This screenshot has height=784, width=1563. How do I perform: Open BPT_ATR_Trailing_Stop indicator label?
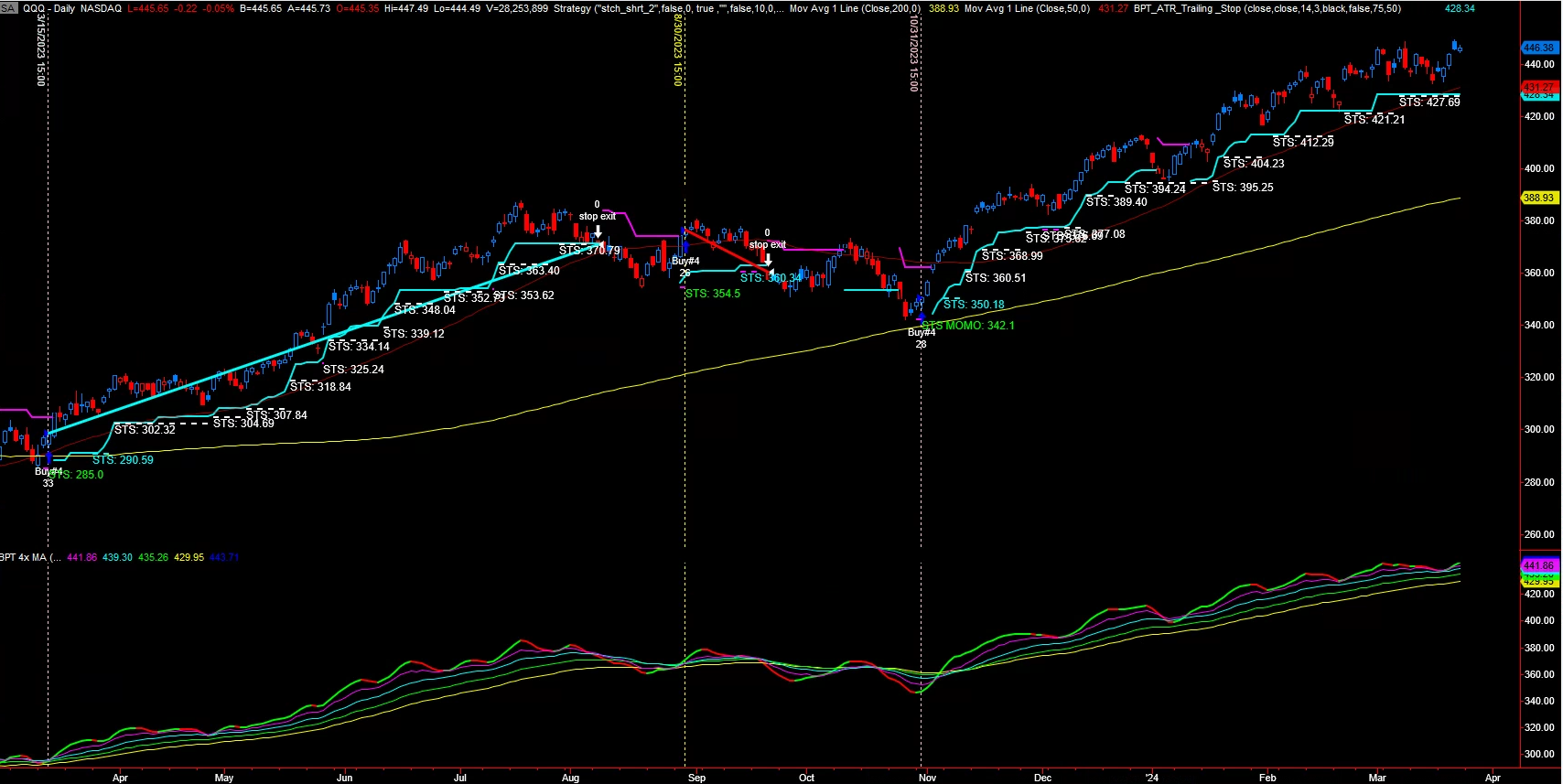click(1267, 8)
